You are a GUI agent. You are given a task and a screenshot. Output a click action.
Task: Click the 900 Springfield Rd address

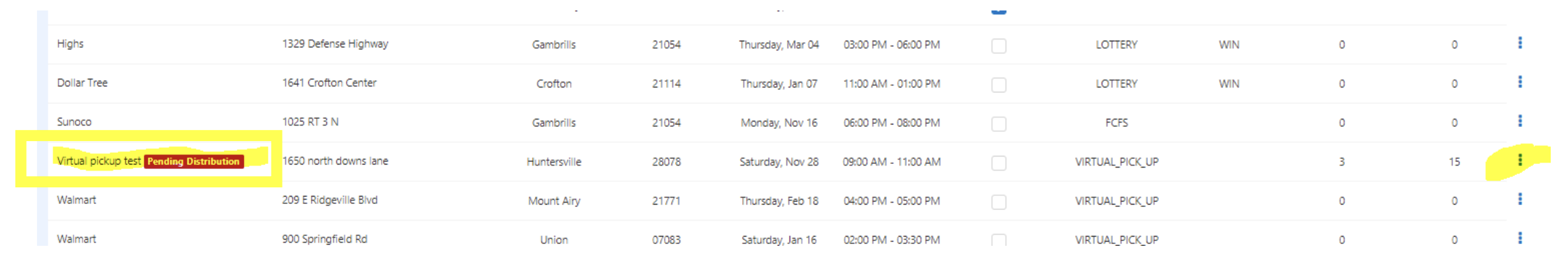click(x=324, y=239)
